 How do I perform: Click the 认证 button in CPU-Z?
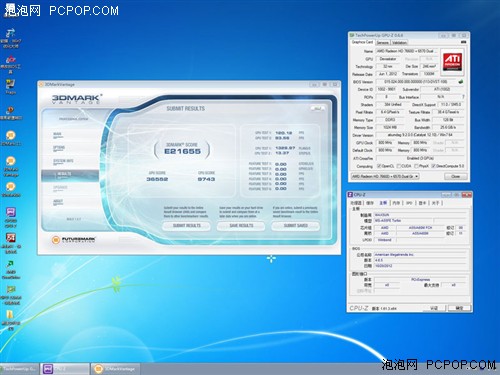click(433, 308)
